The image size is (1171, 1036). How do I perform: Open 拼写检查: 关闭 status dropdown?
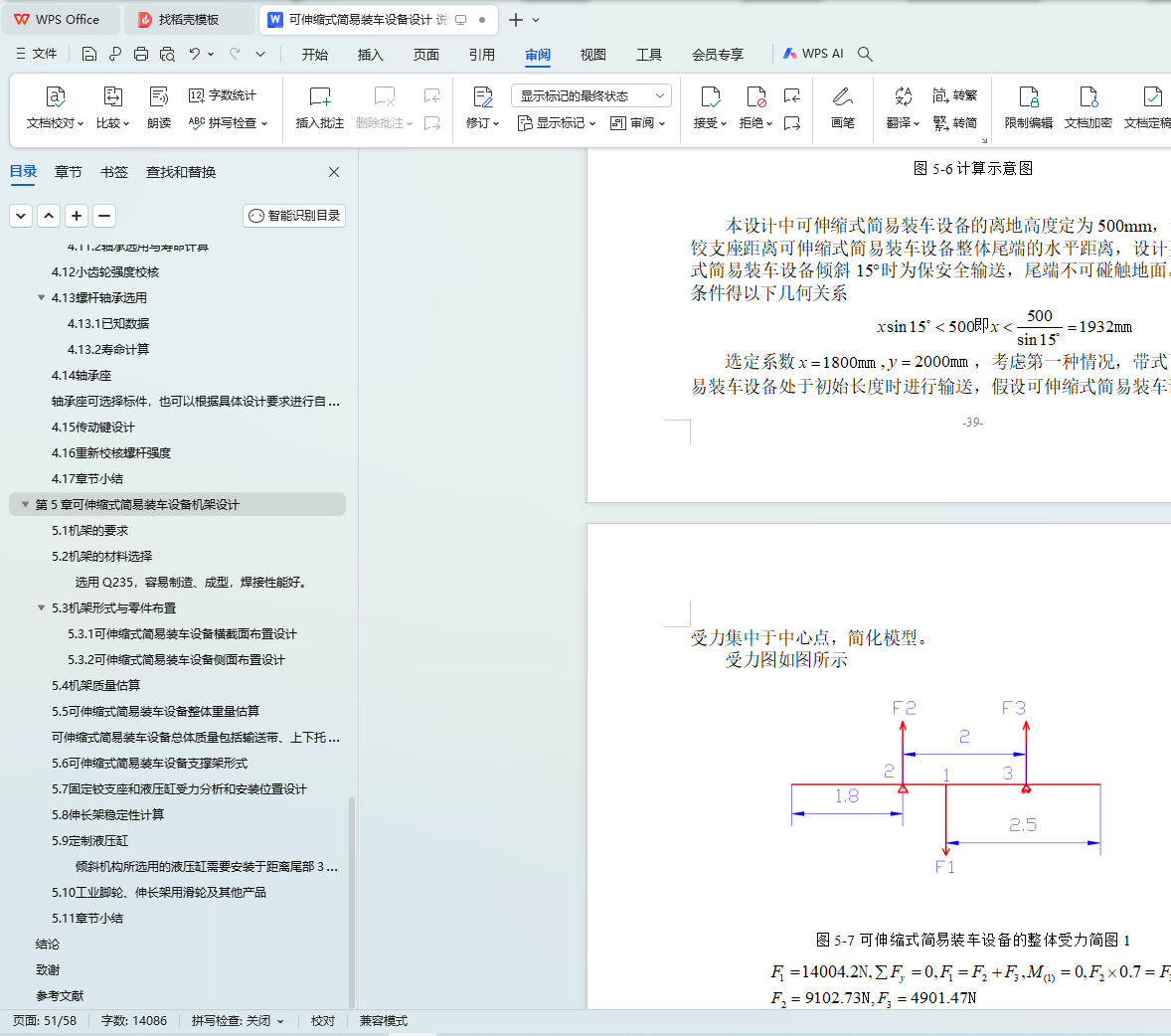point(237,1021)
